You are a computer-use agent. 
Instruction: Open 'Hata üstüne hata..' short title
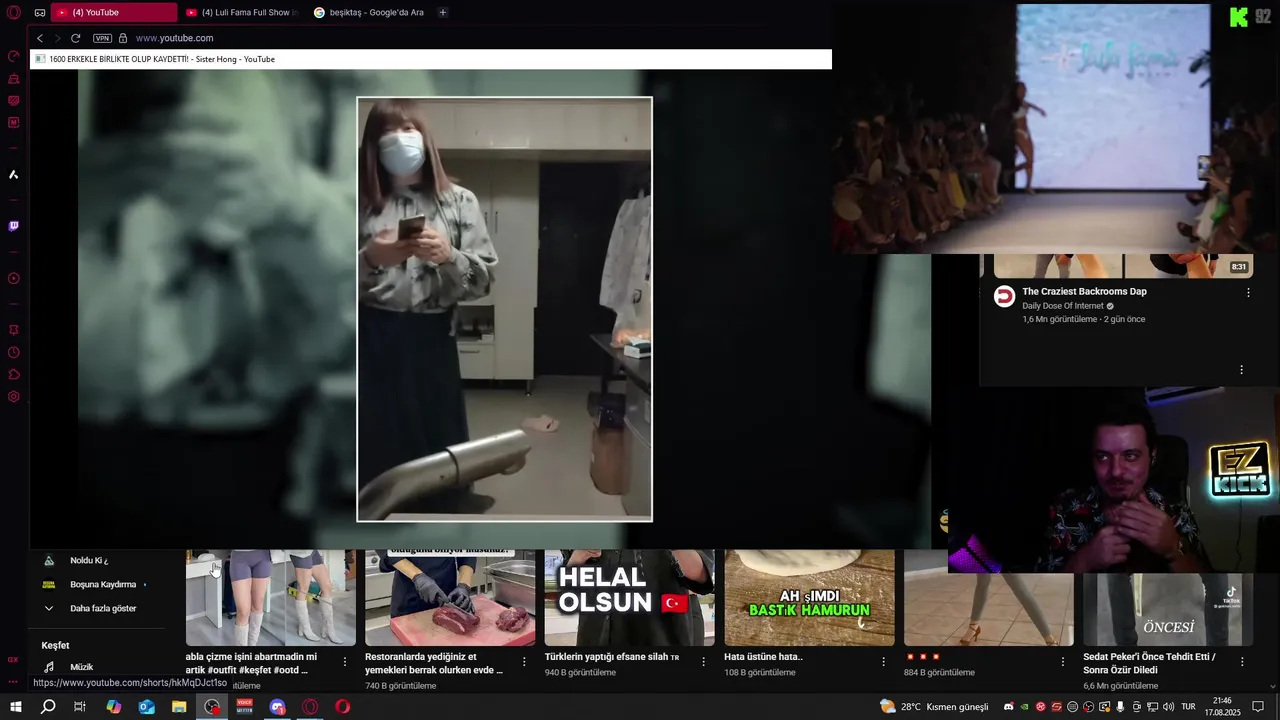click(764, 658)
